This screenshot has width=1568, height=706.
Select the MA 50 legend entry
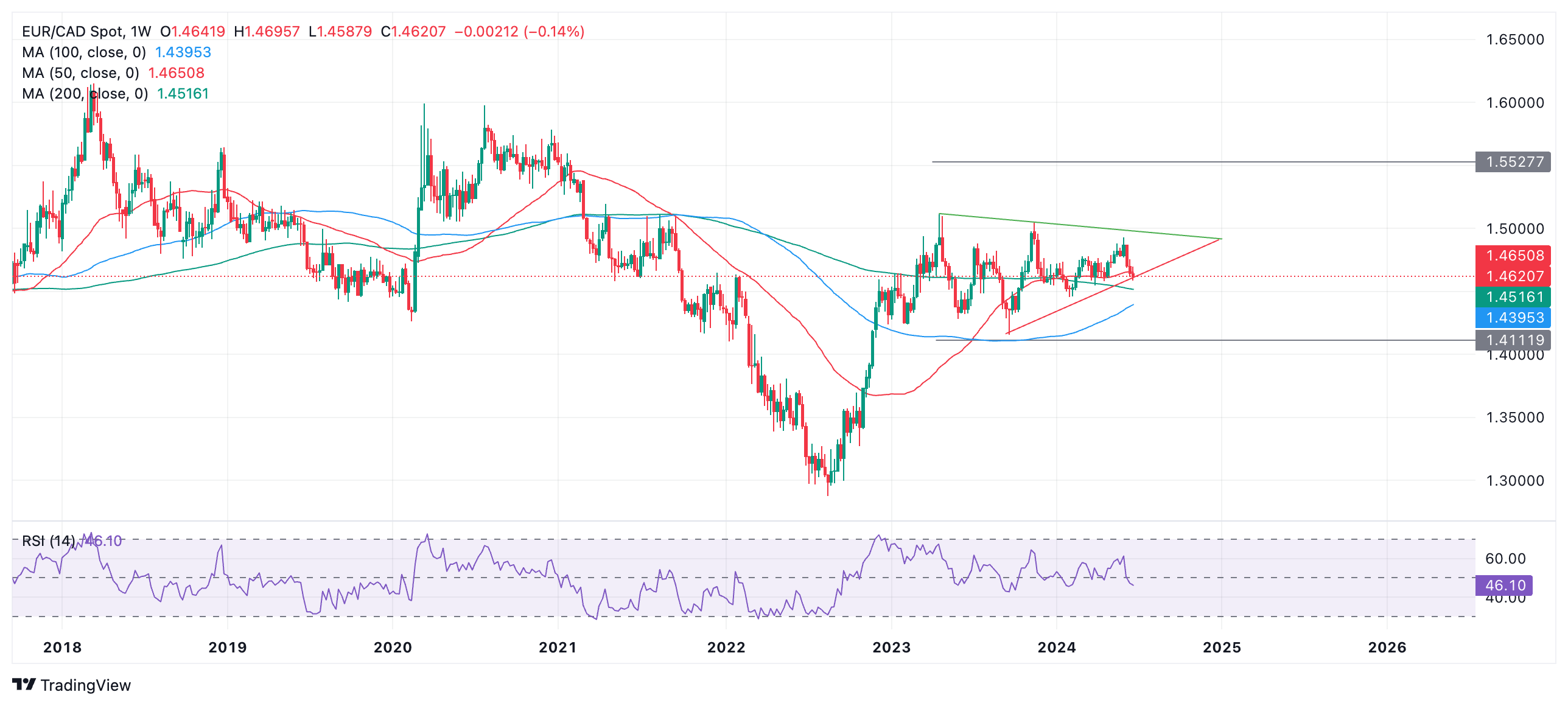coord(80,73)
